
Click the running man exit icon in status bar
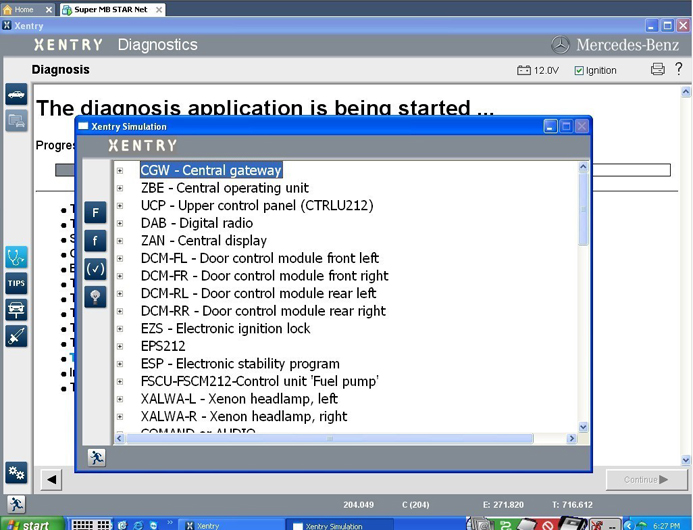click(16, 504)
